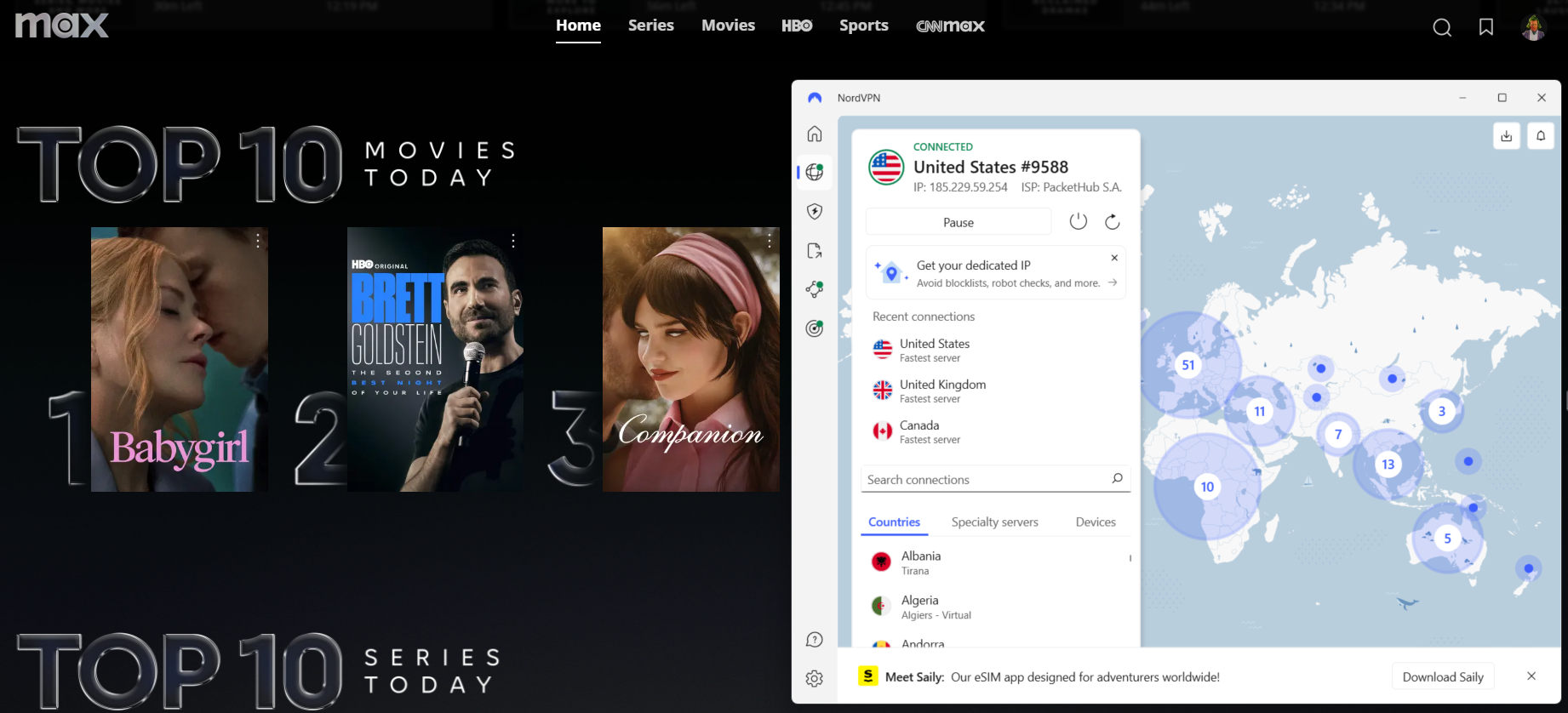The image size is (1568, 713).
Task: Go to Max Home tab
Action: click(x=578, y=26)
